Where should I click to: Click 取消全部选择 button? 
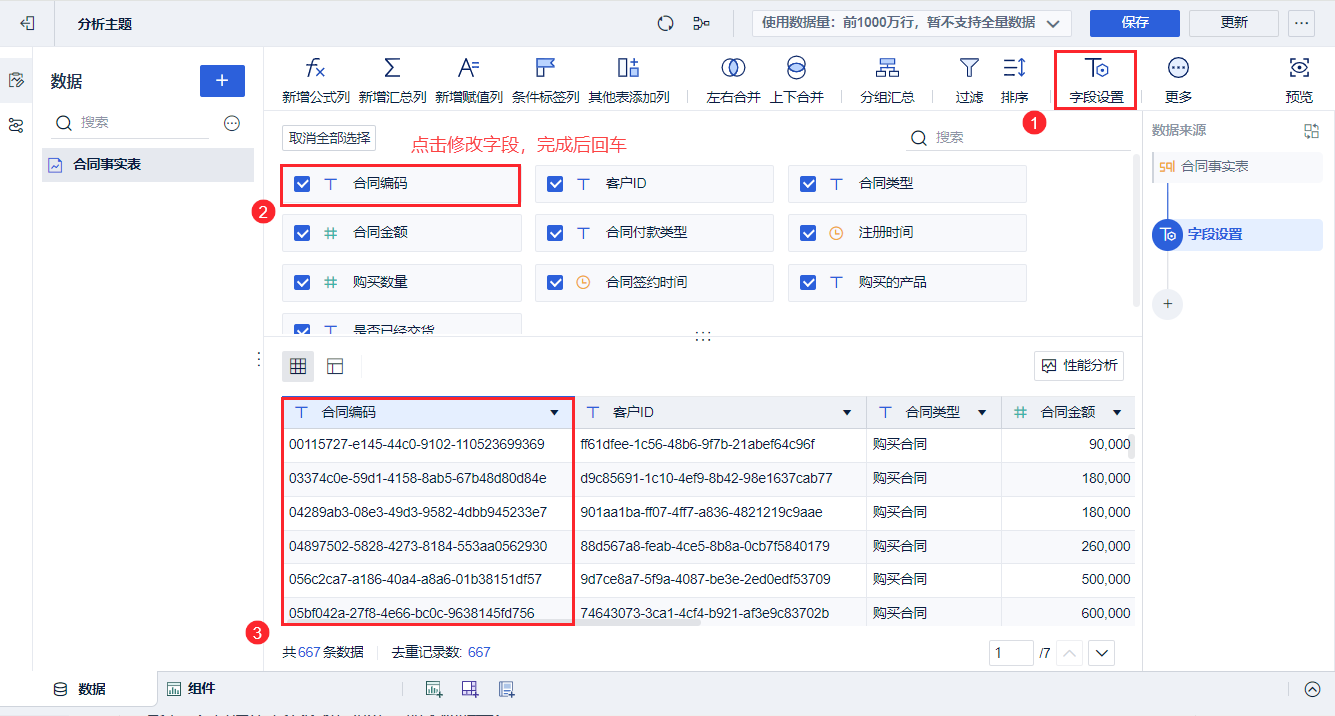[x=329, y=138]
